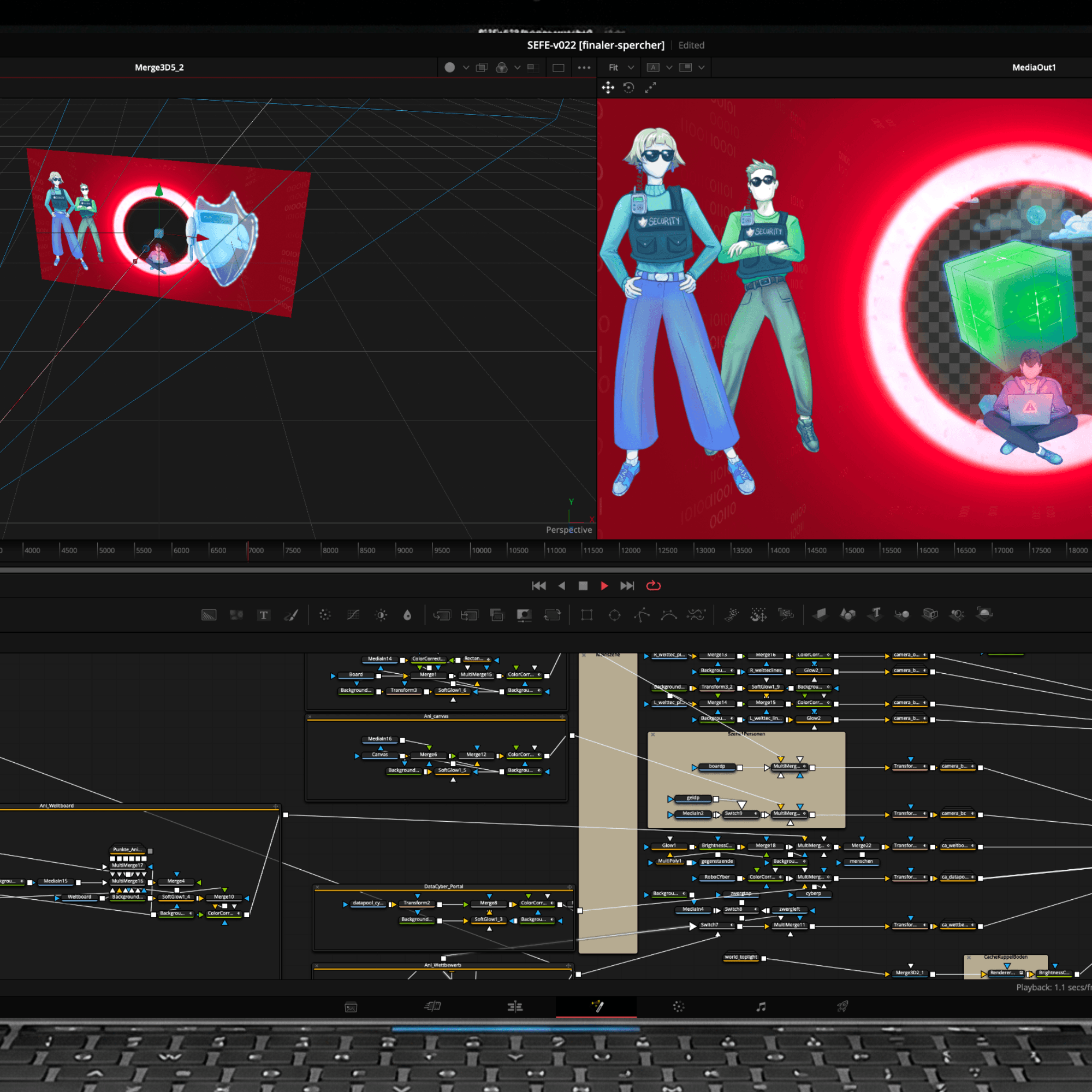The height and width of the screenshot is (1092, 1092).
Task: Toggle loop playback mode
Action: (x=654, y=586)
